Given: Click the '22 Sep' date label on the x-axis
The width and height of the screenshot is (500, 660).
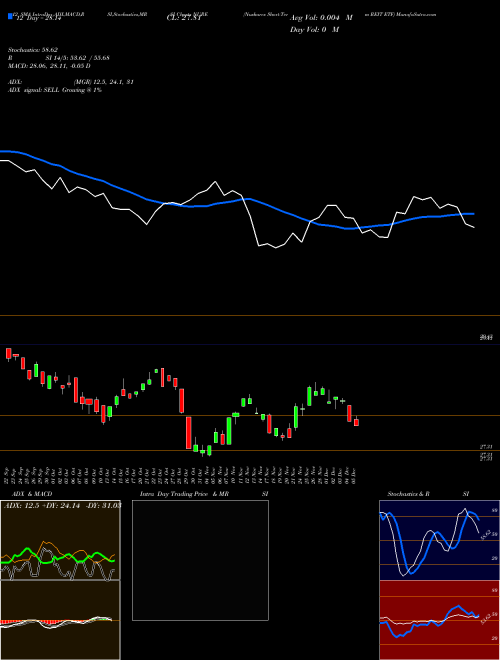Looking at the screenshot, I should click(x=8, y=475).
